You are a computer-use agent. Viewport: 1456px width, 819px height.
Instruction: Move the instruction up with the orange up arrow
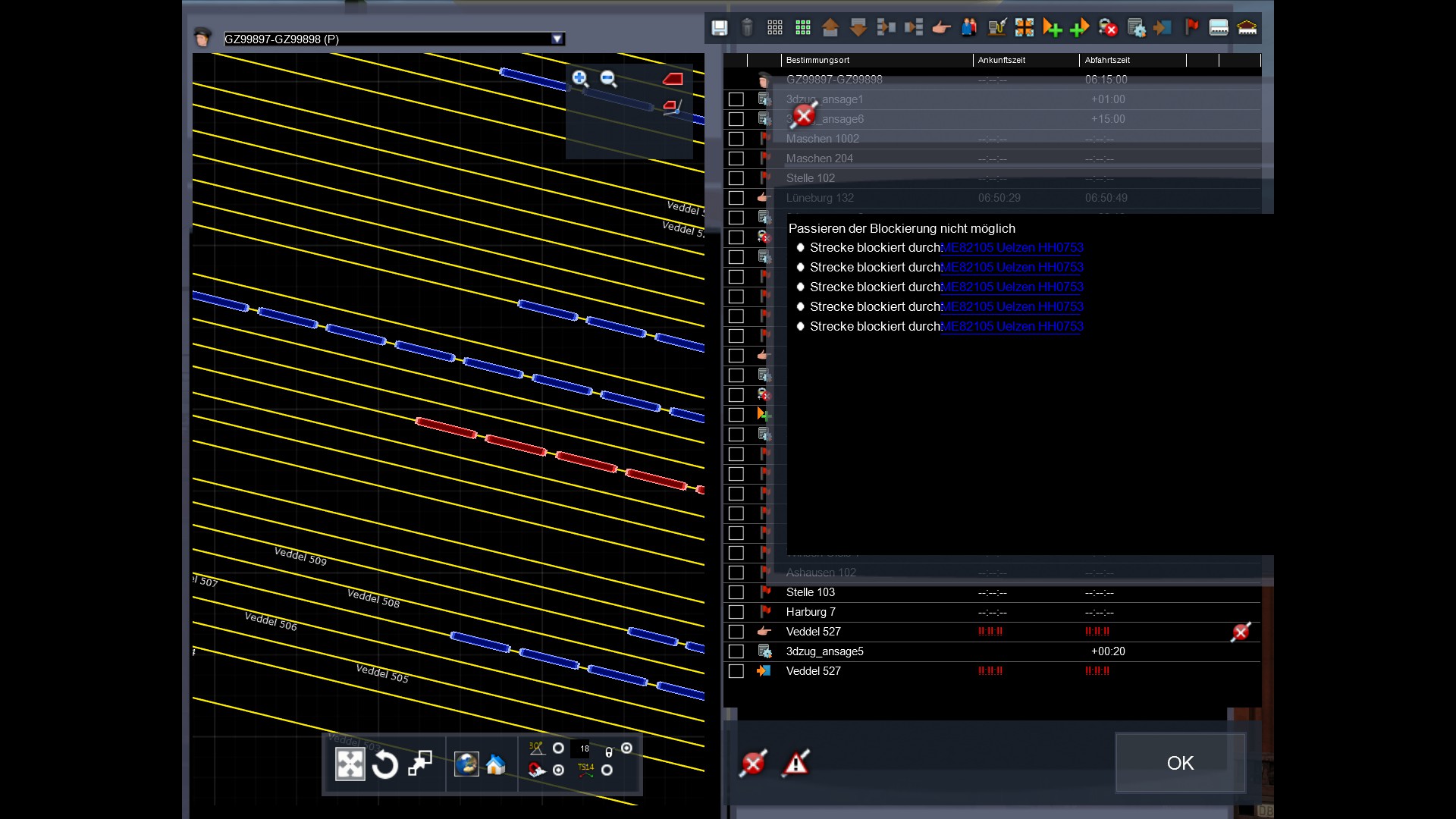coord(830,28)
